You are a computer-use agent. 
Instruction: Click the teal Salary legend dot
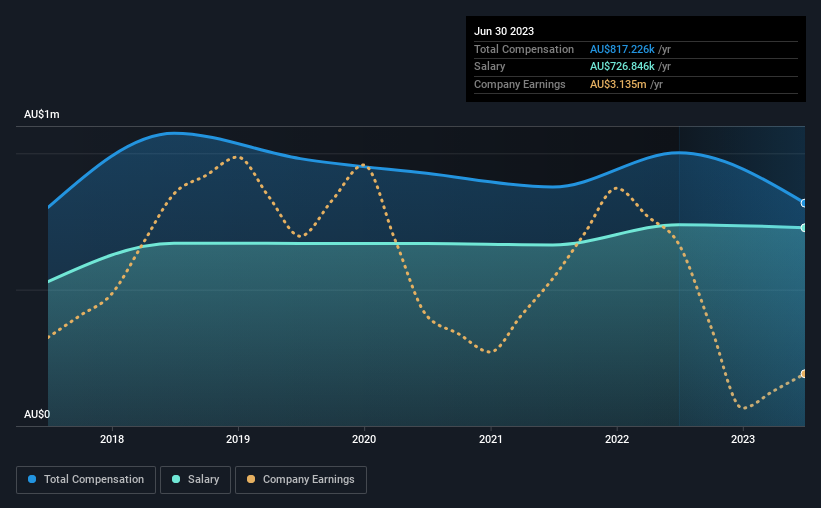pyautogui.click(x=176, y=479)
